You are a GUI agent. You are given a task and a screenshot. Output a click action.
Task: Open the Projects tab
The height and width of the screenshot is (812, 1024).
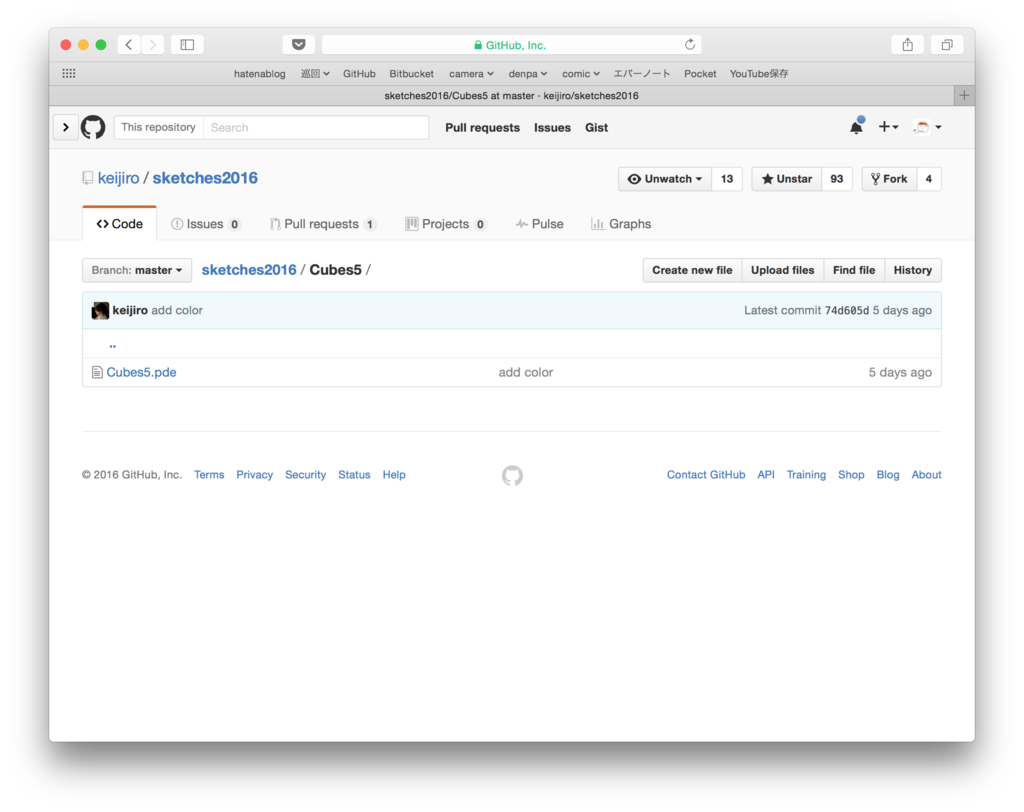point(445,223)
